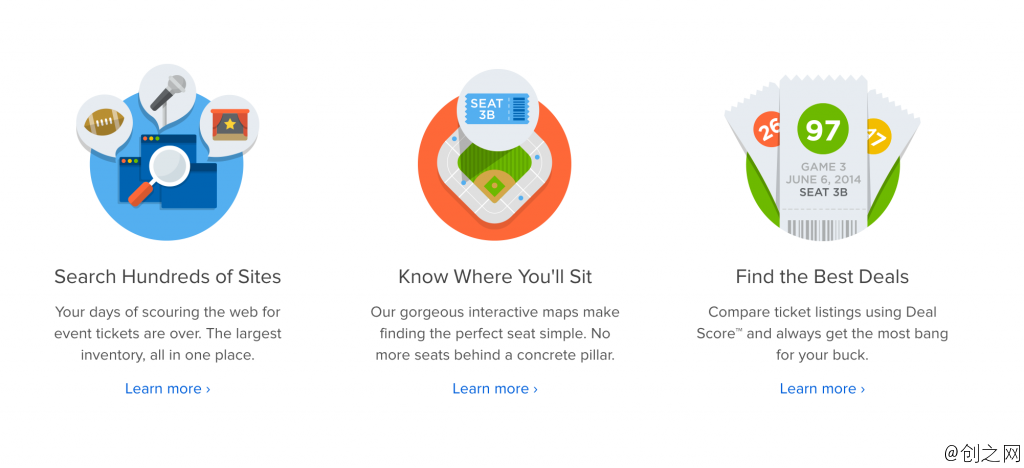Click the yellow score badge on right ticket

(878, 136)
